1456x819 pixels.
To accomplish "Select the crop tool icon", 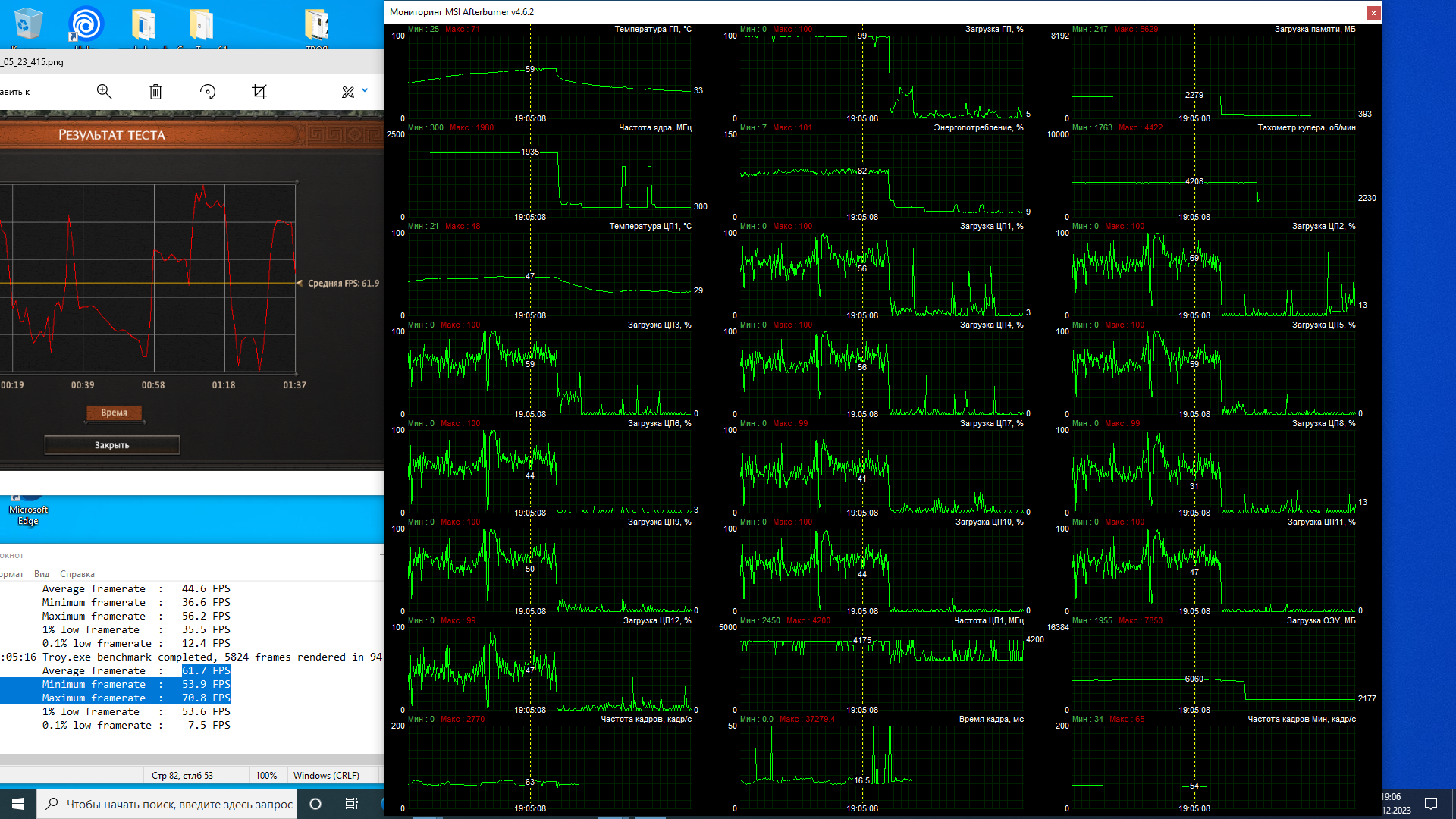I will click(259, 92).
